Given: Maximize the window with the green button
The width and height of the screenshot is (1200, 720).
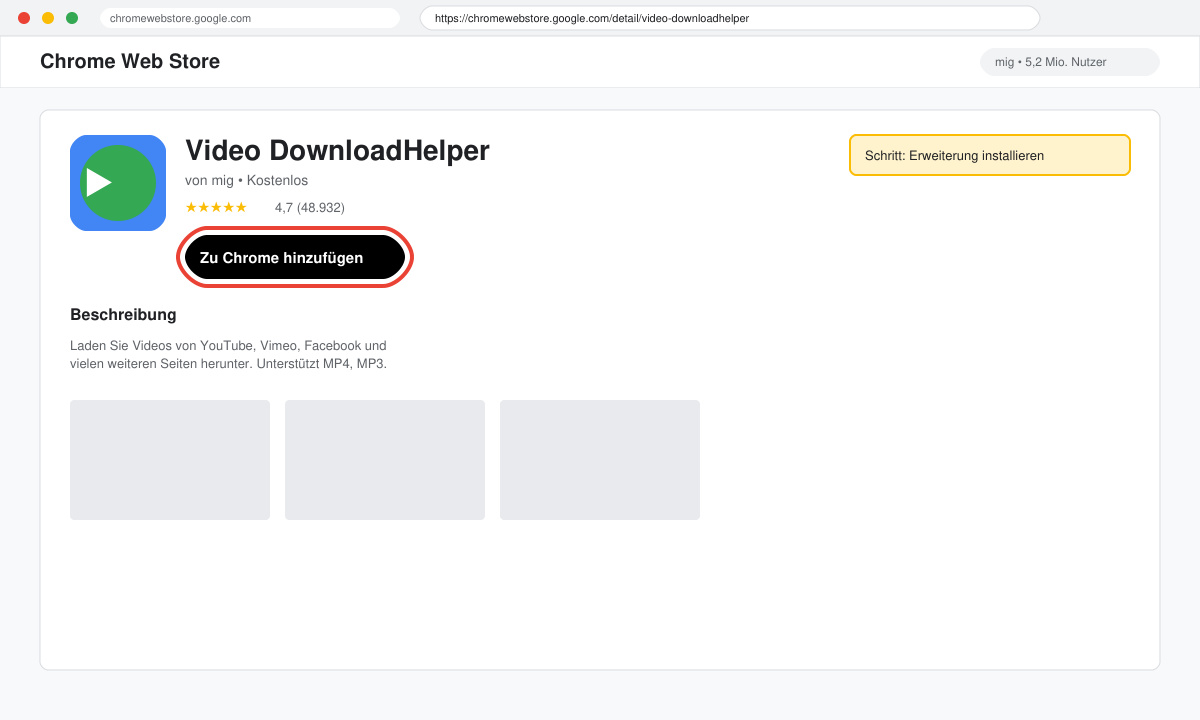Looking at the screenshot, I should click(72, 18).
